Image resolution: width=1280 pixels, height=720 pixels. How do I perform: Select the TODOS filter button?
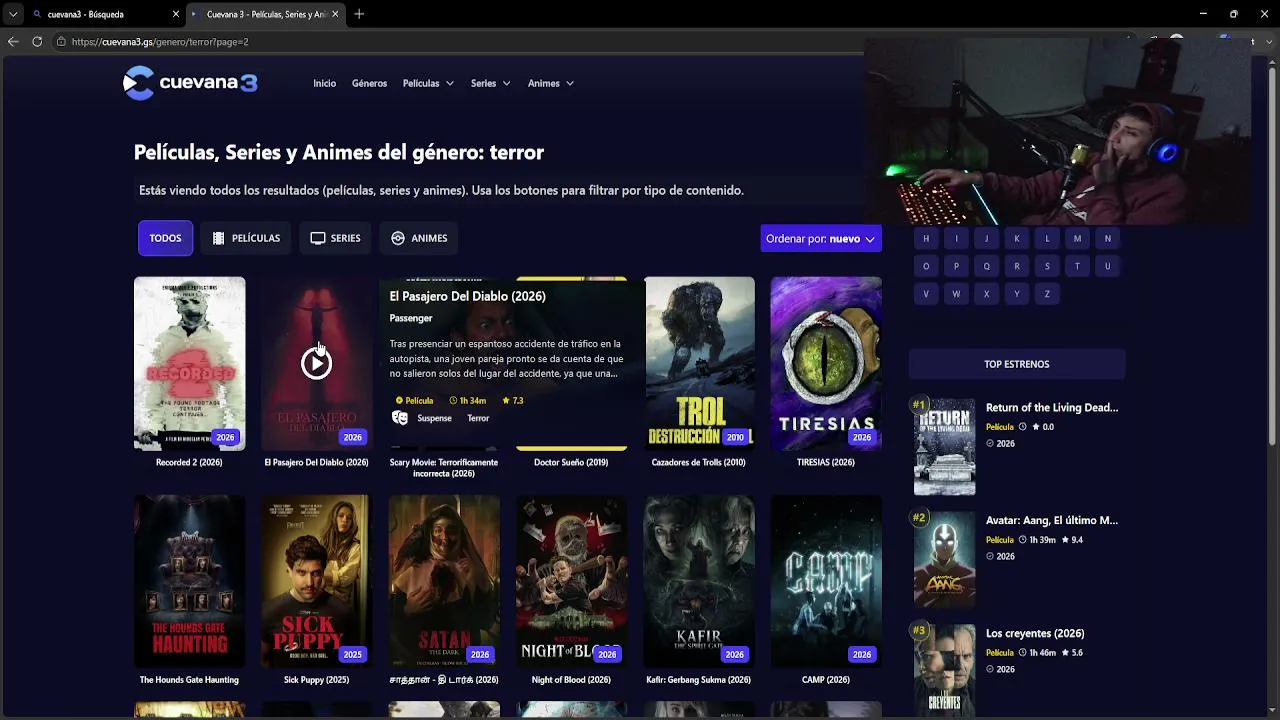tap(165, 238)
